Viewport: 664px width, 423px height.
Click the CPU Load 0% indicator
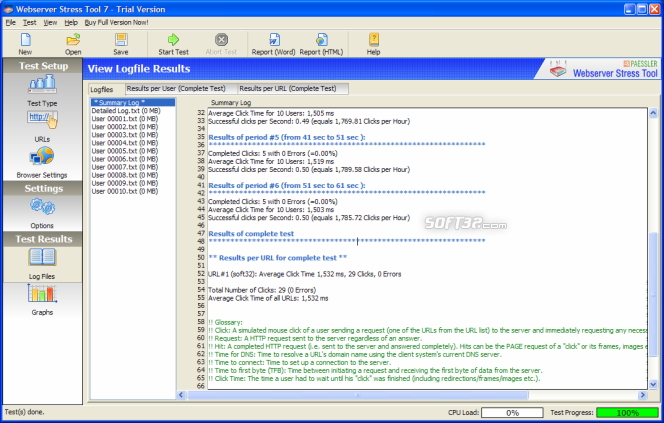[x=512, y=412]
